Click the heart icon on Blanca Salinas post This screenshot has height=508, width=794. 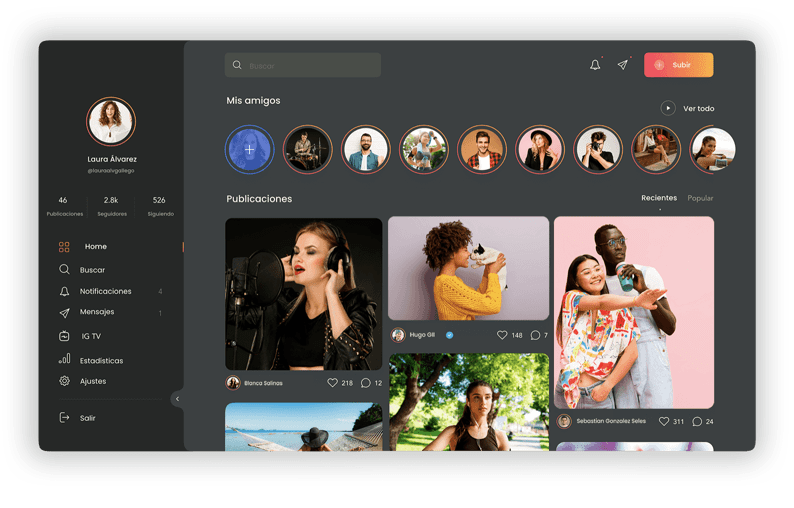point(333,383)
